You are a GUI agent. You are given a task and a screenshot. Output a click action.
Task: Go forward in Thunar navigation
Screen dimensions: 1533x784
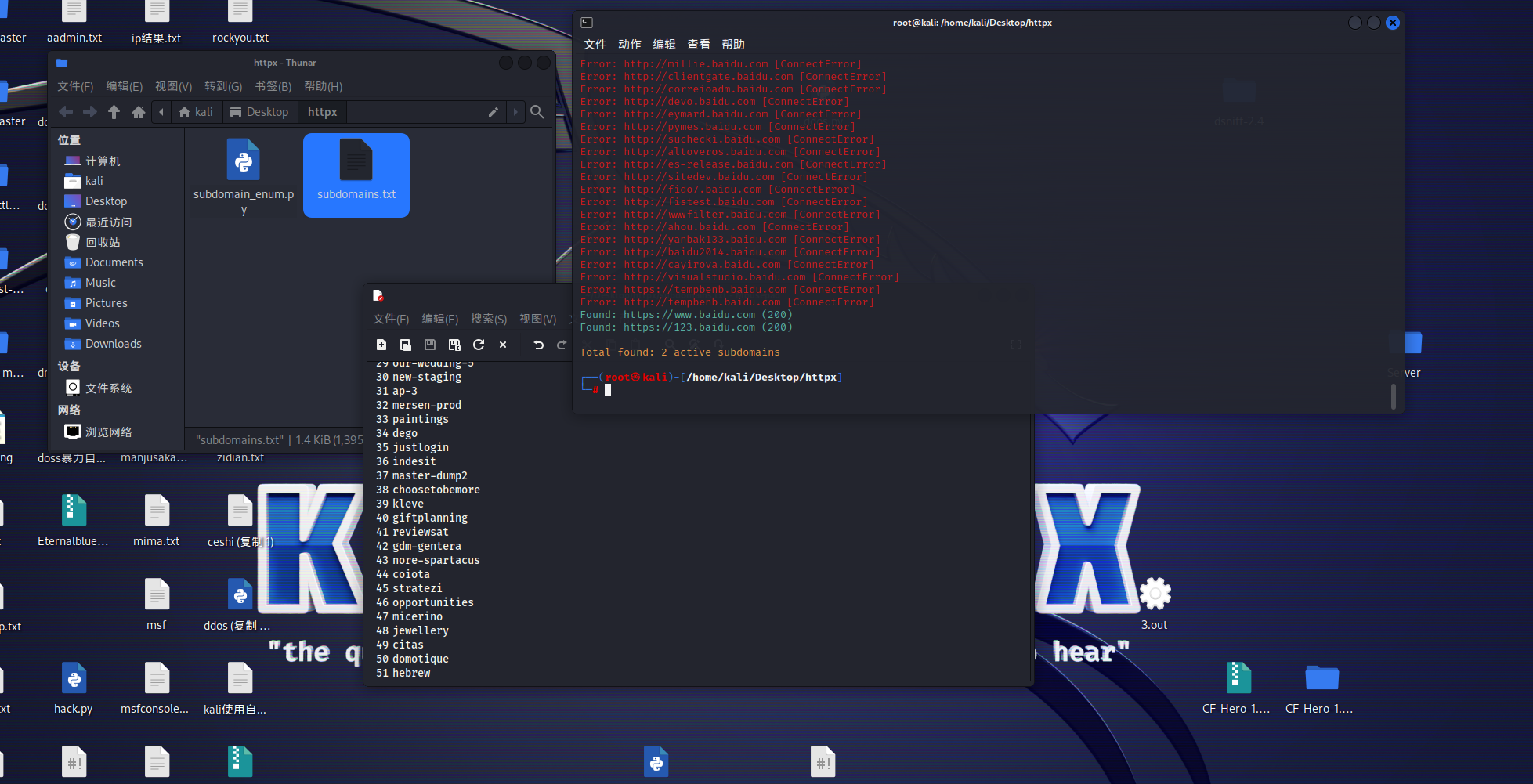90,112
